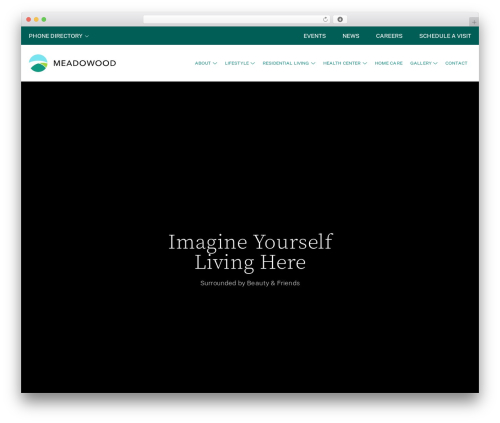Expand the Residential Living dropdown
This screenshot has height=423, width=500.
tap(289, 63)
